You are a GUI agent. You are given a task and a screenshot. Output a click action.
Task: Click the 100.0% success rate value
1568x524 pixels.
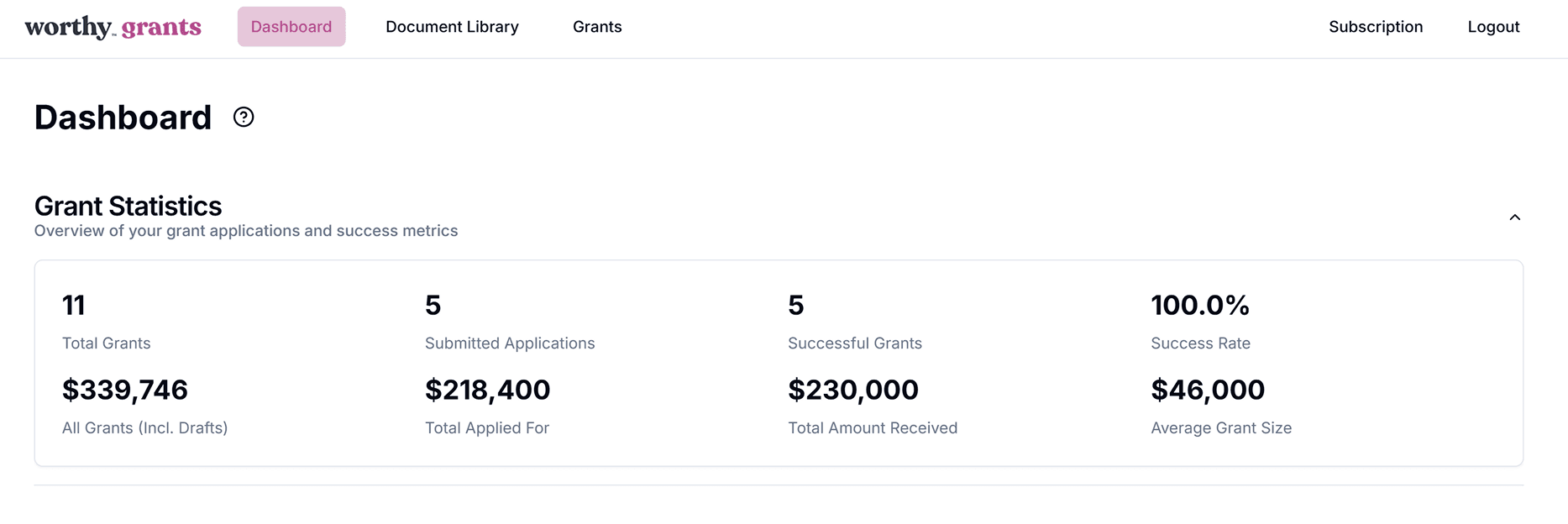tap(1200, 305)
